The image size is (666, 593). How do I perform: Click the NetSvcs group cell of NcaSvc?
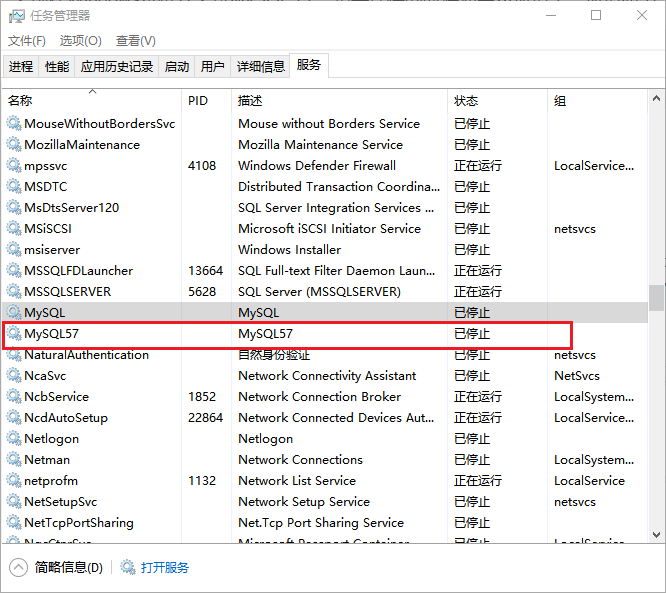577,376
